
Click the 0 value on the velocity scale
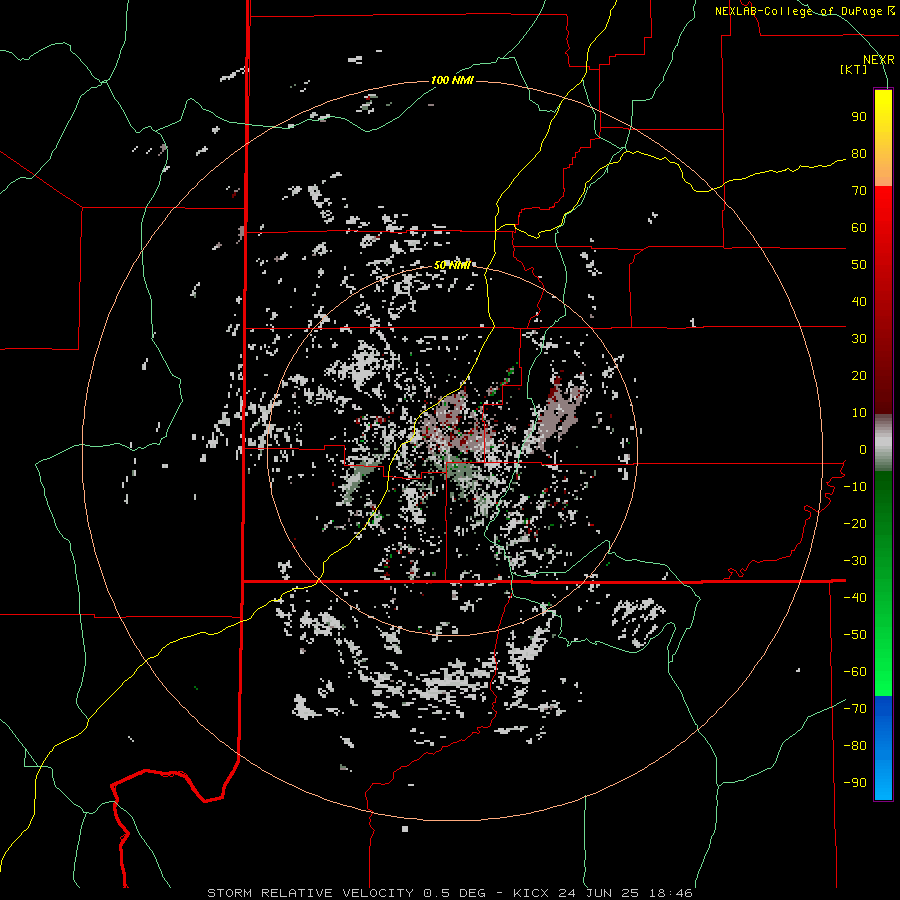[x=863, y=450]
